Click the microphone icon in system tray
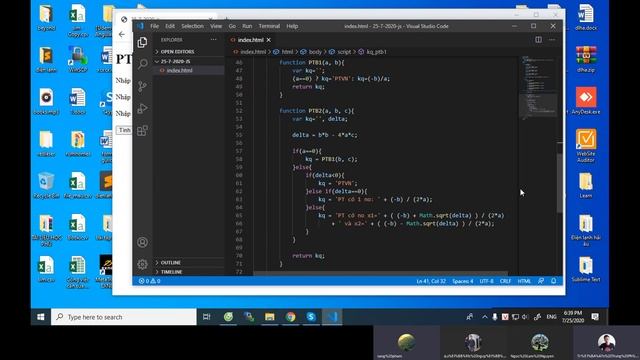This screenshot has height=360, width=640. (x=494, y=317)
